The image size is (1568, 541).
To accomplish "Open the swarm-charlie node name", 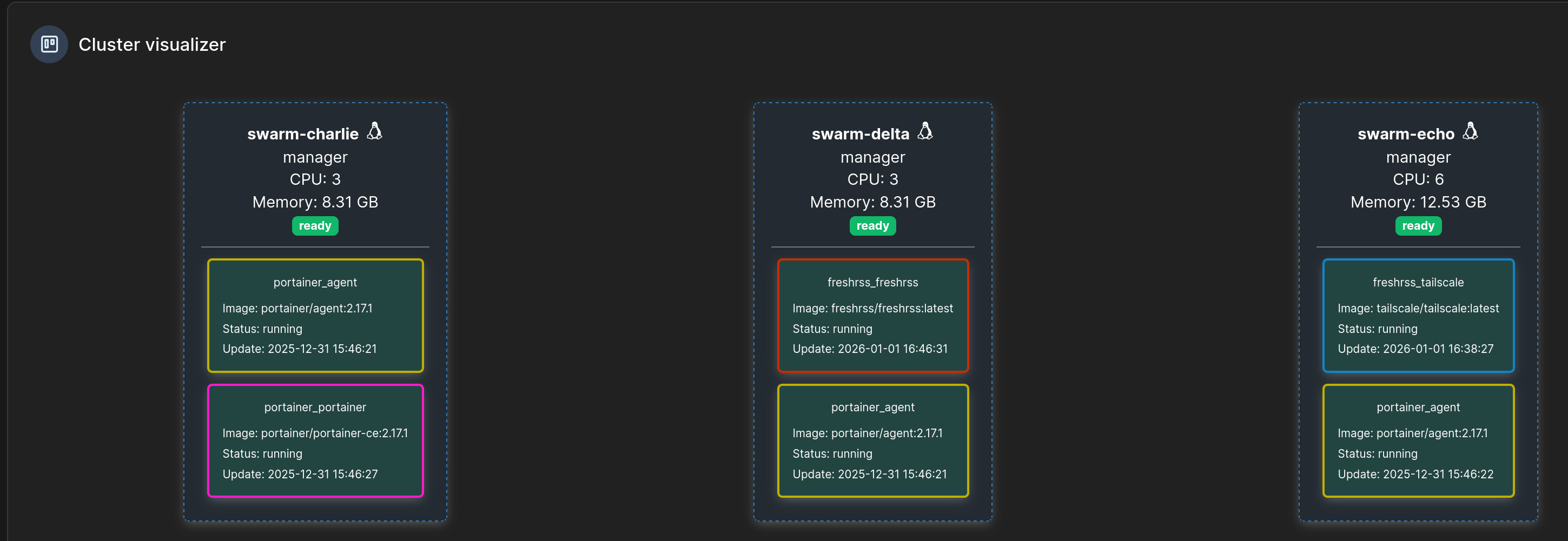I will [302, 134].
